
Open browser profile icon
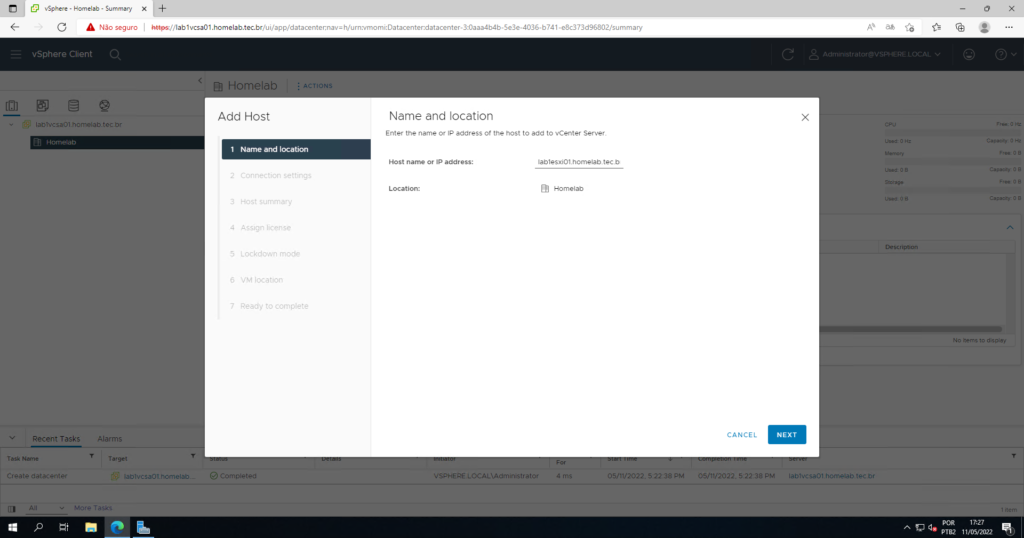(x=984, y=27)
